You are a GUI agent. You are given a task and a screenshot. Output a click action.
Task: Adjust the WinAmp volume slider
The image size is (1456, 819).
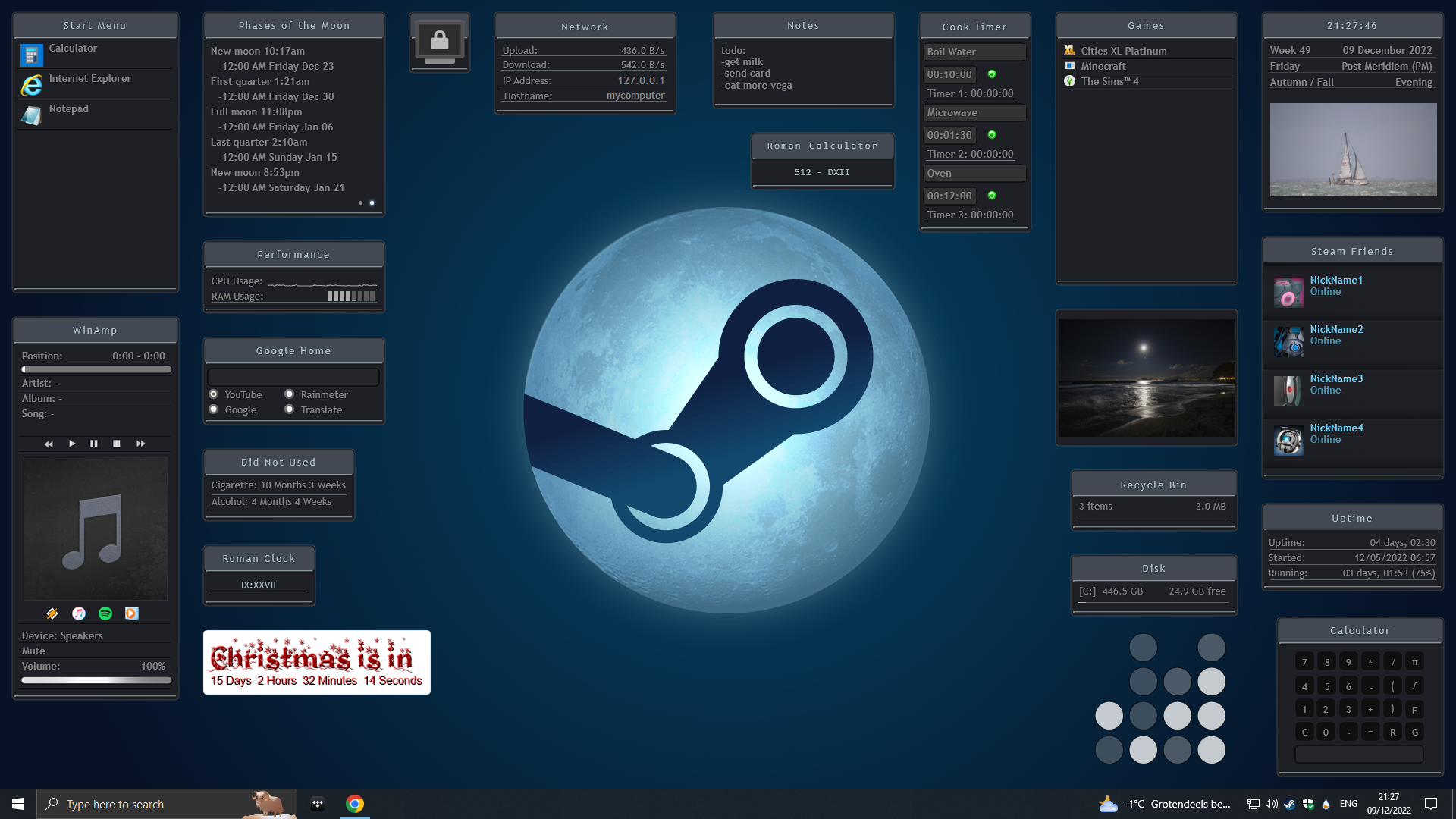[96, 680]
